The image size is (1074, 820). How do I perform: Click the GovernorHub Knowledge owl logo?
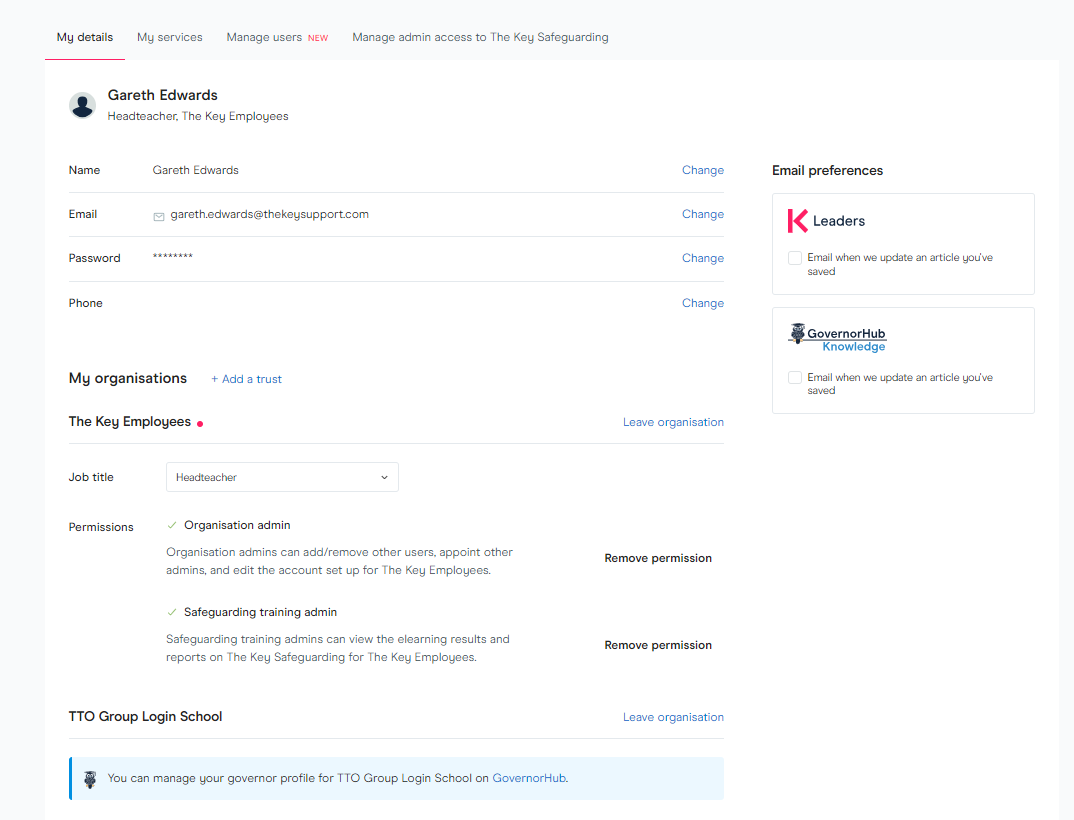pos(798,334)
